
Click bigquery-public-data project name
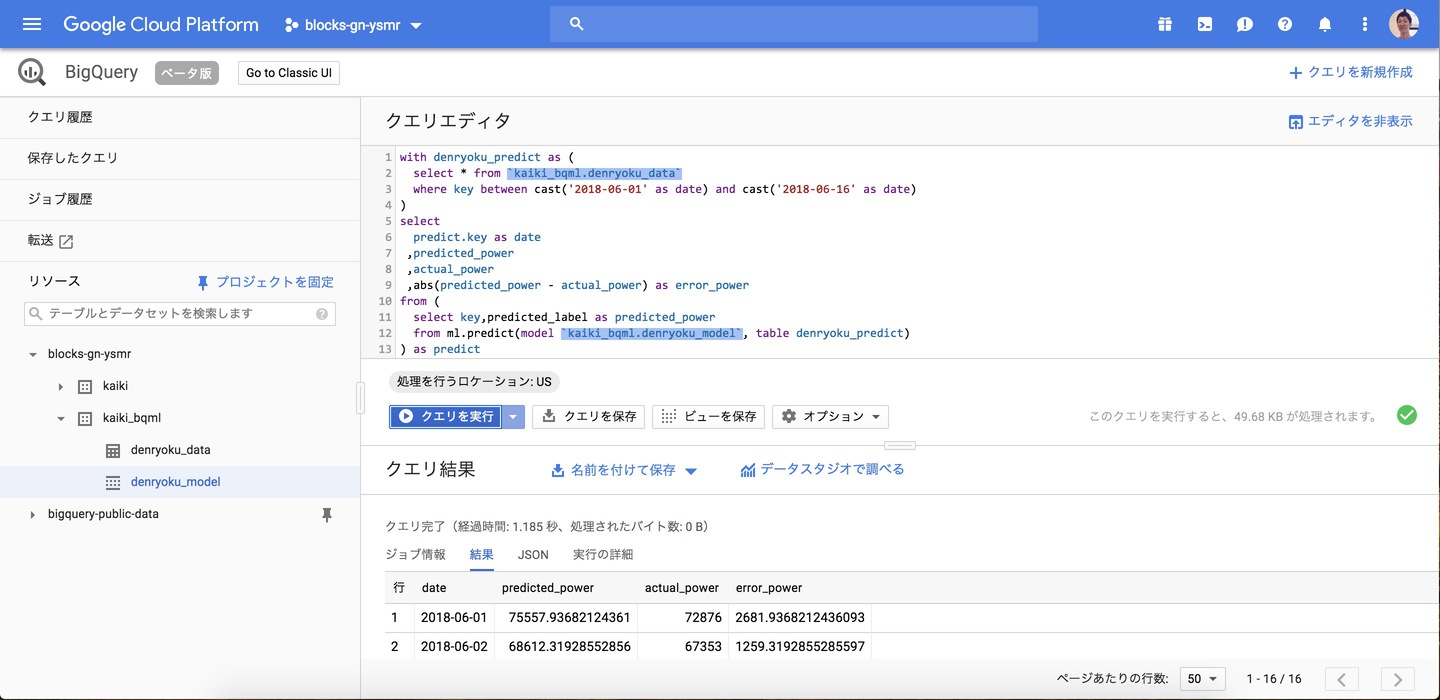tap(103, 514)
